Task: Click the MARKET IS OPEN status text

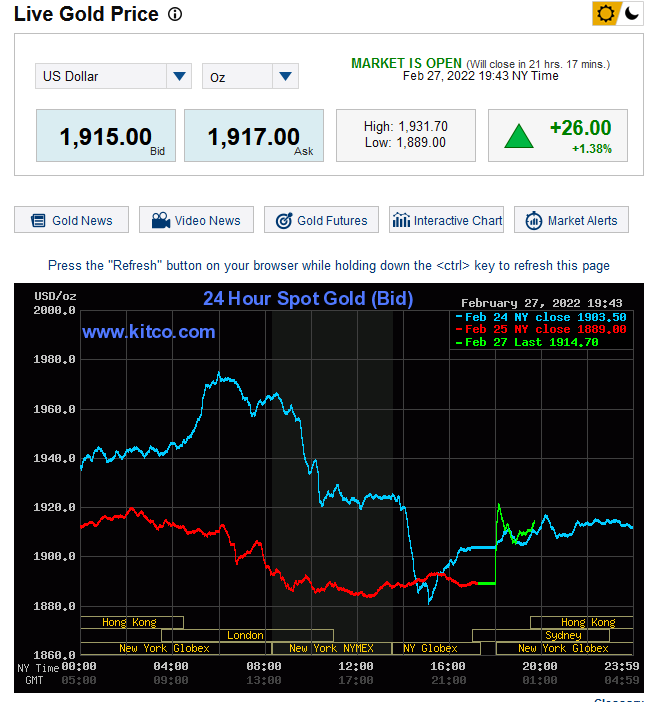Action: click(x=406, y=63)
